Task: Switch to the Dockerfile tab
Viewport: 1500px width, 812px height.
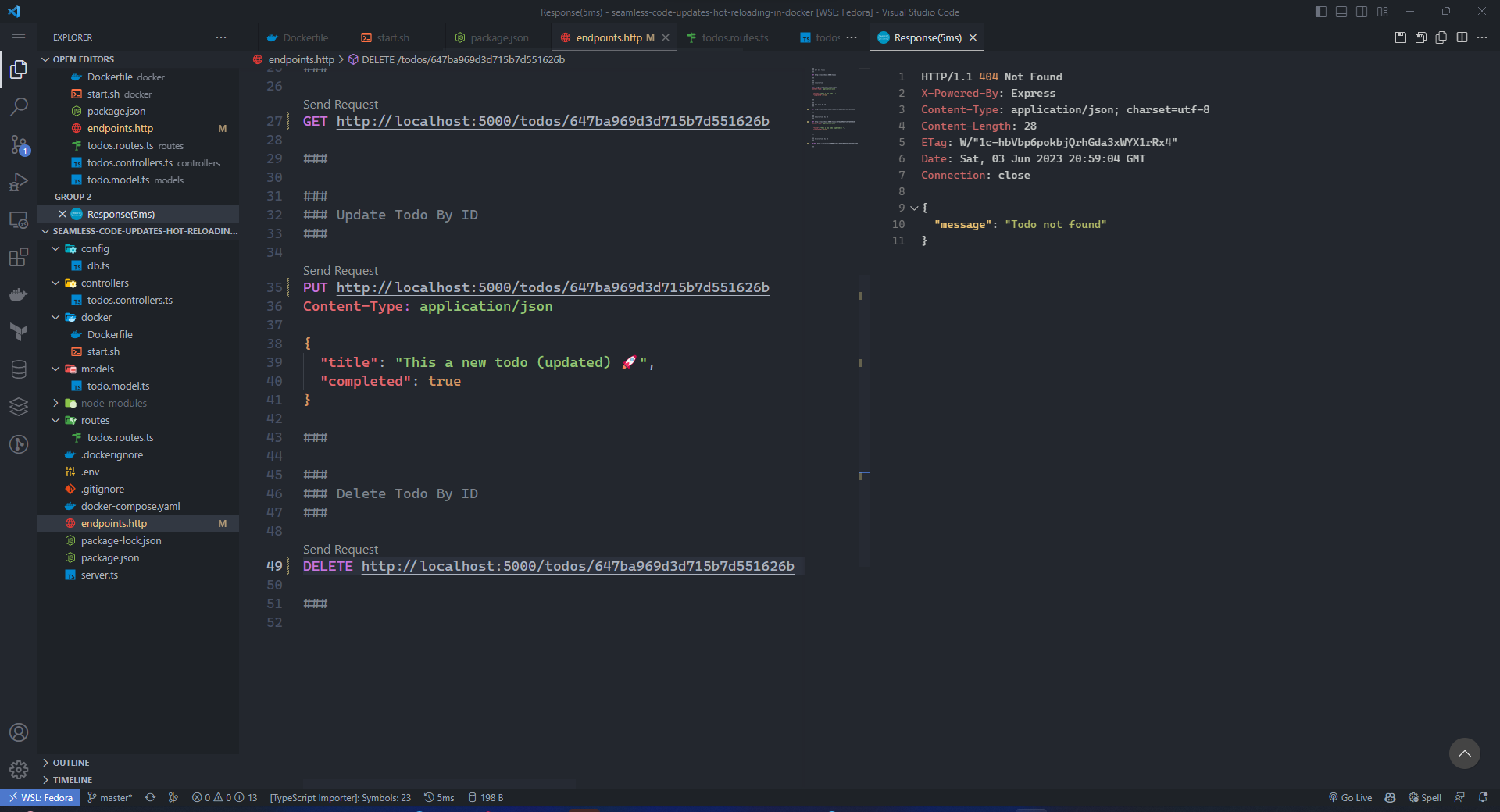Action: pos(305,37)
